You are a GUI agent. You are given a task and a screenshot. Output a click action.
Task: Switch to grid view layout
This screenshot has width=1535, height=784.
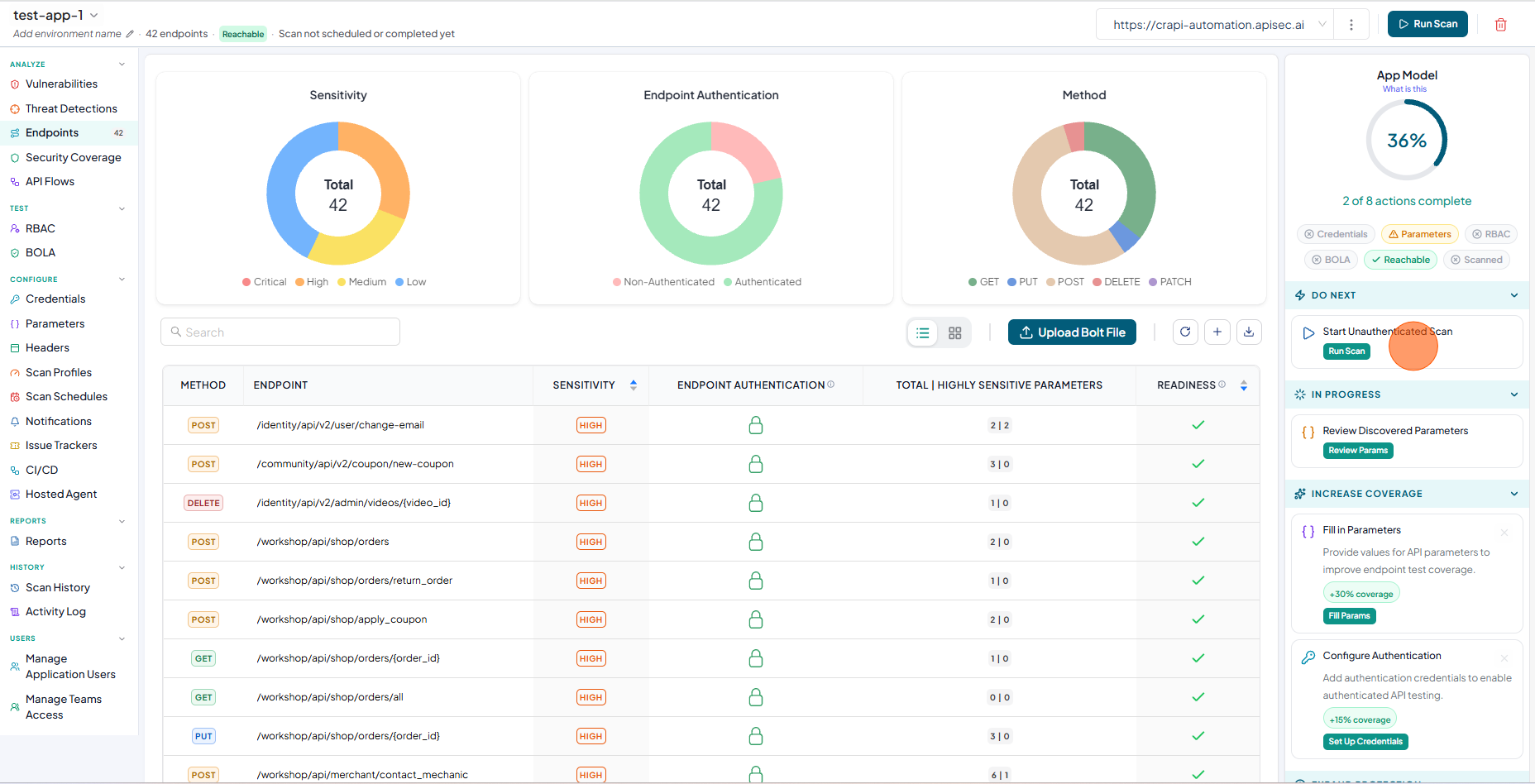pyautogui.click(x=955, y=332)
